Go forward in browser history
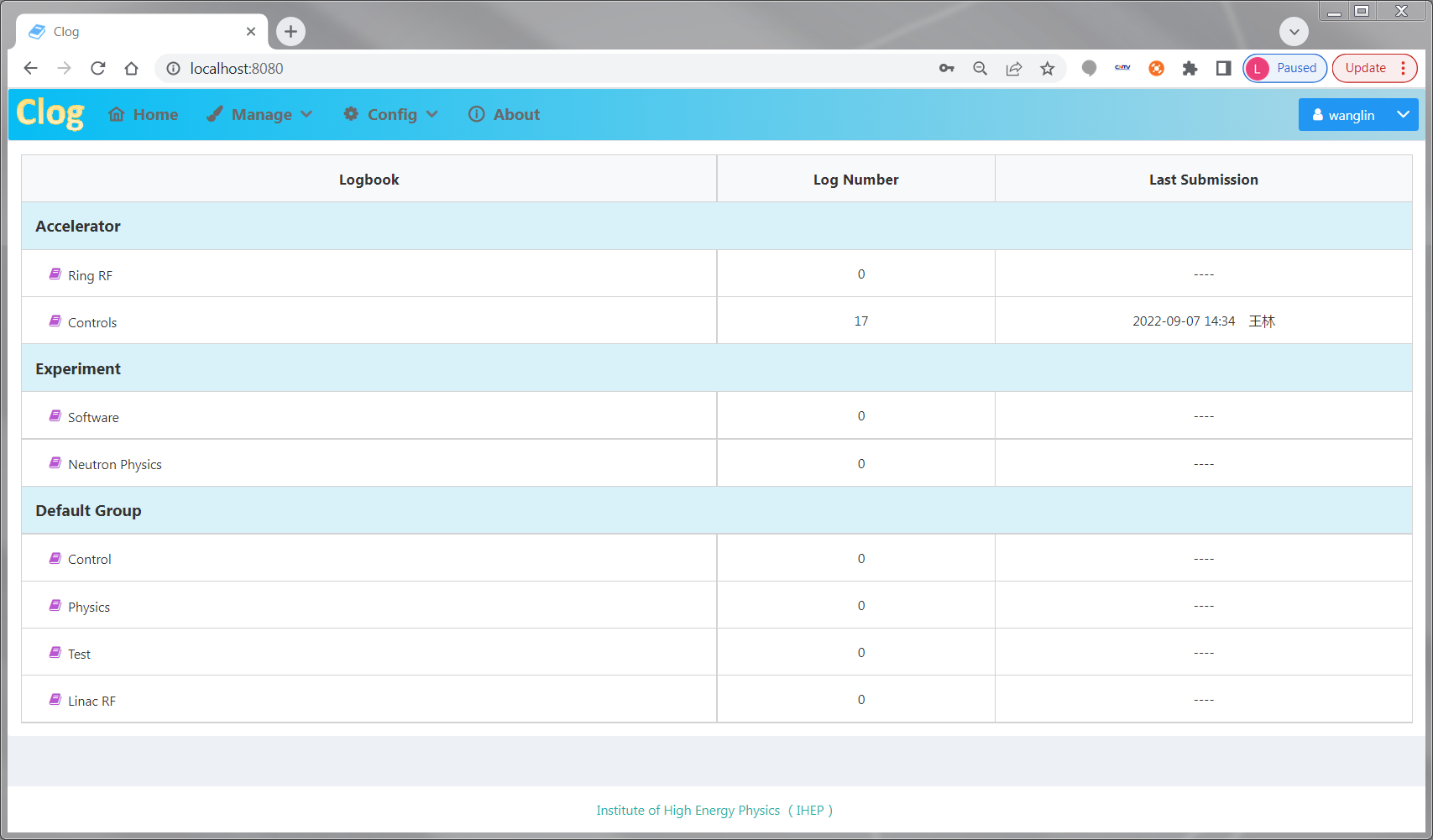Viewport: 1433px width, 840px height. pos(65,68)
